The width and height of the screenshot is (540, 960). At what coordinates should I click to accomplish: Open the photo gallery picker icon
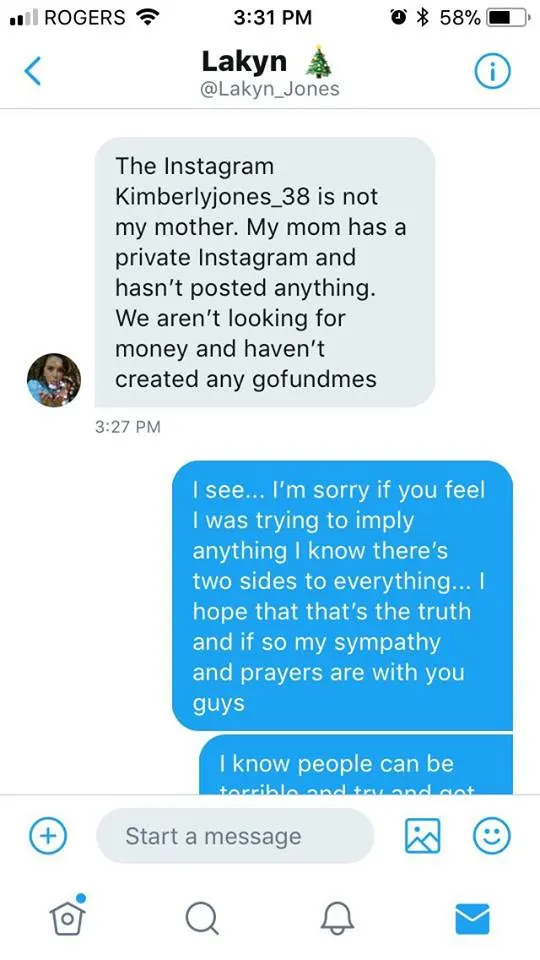pyautogui.click(x=422, y=835)
